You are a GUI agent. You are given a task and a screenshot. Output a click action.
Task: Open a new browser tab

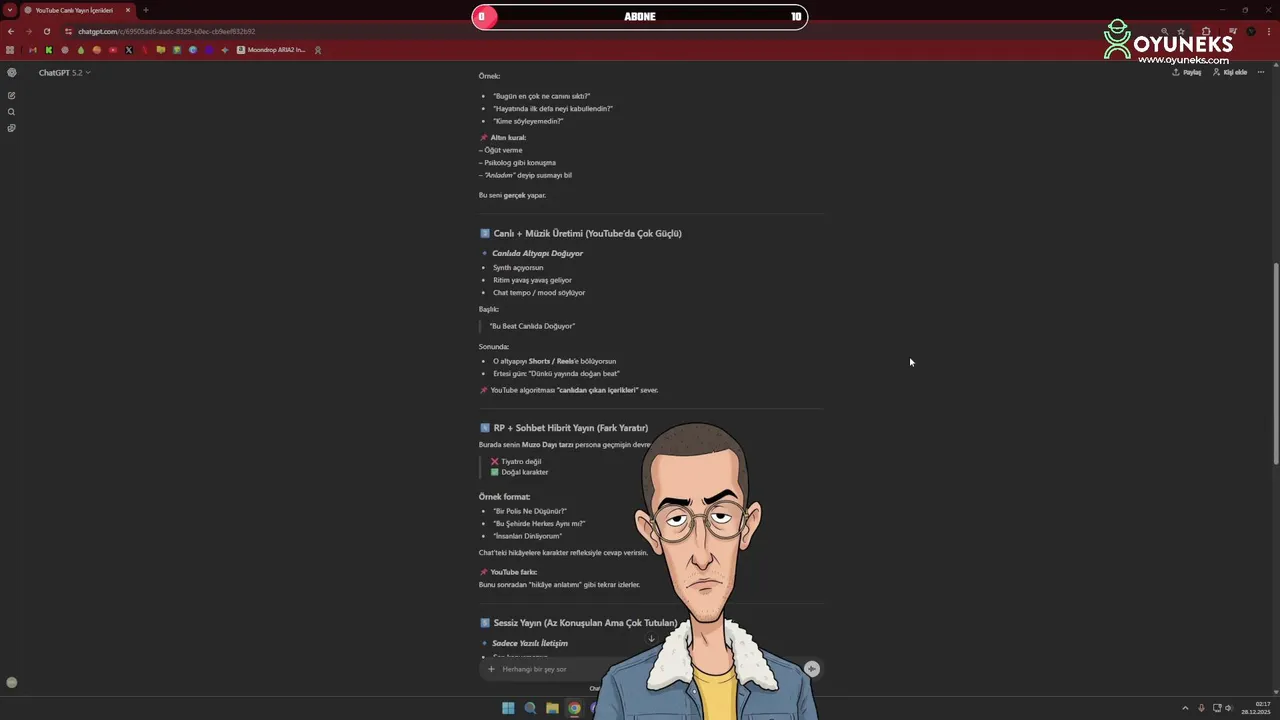click(x=146, y=10)
